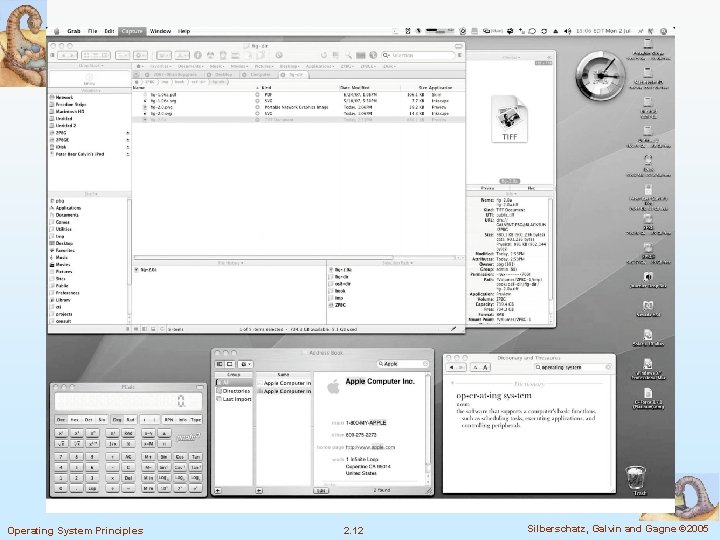720x540 pixels.
Task: Select the fig-2.0.svg file row
Action: [x=298, y=113]
